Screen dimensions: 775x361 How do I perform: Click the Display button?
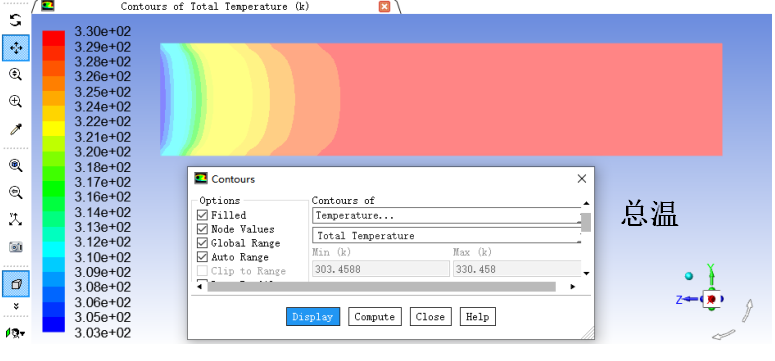313,316
